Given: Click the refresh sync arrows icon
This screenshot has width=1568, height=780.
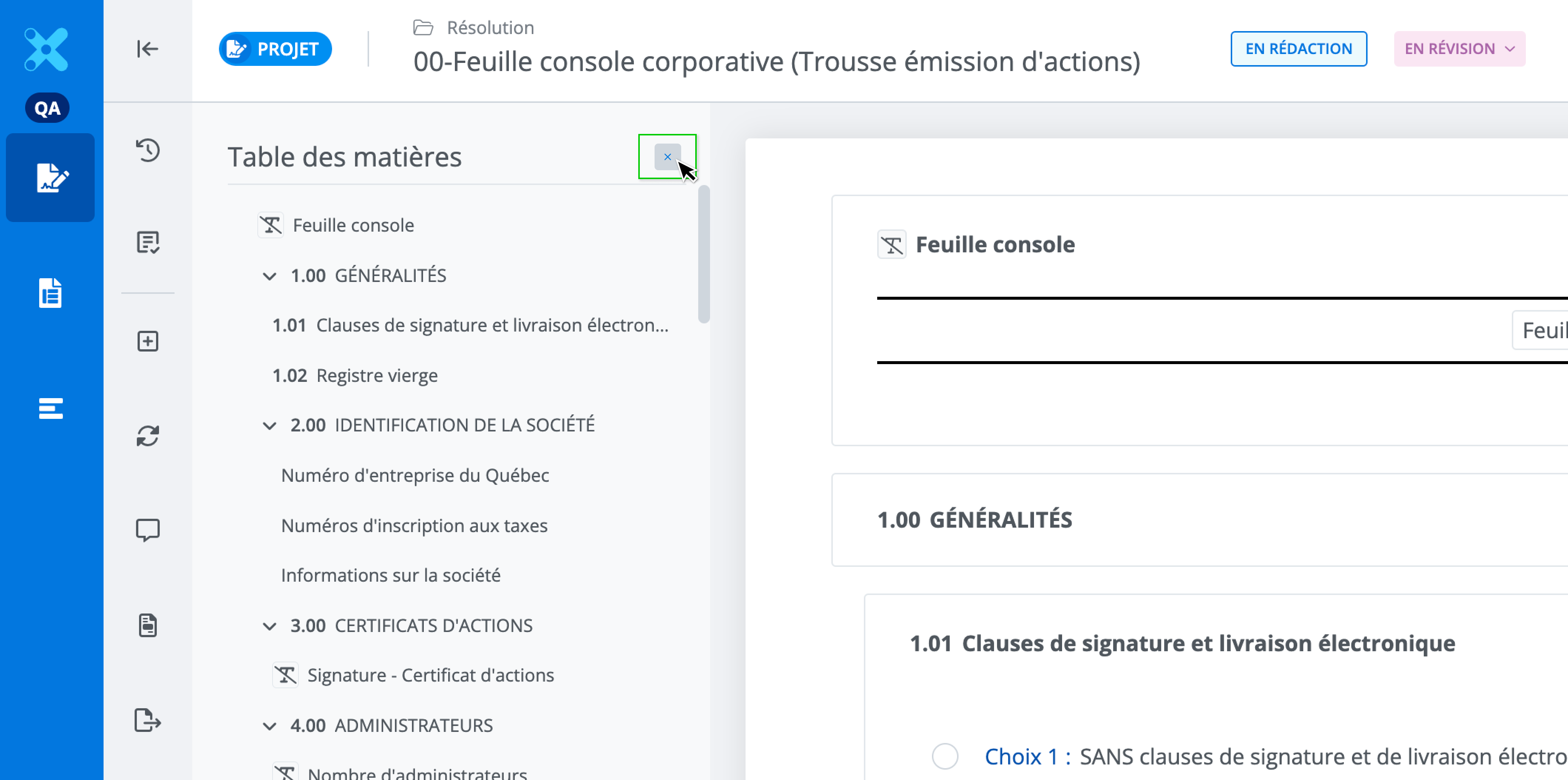Looking at the screenshot, I should coord(148,436).
